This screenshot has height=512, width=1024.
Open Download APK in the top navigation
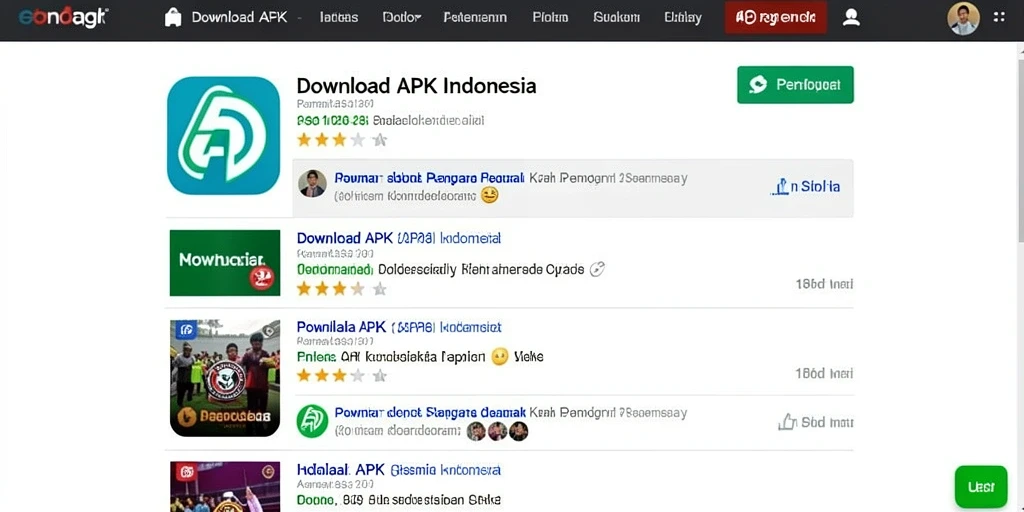point(239,18)
